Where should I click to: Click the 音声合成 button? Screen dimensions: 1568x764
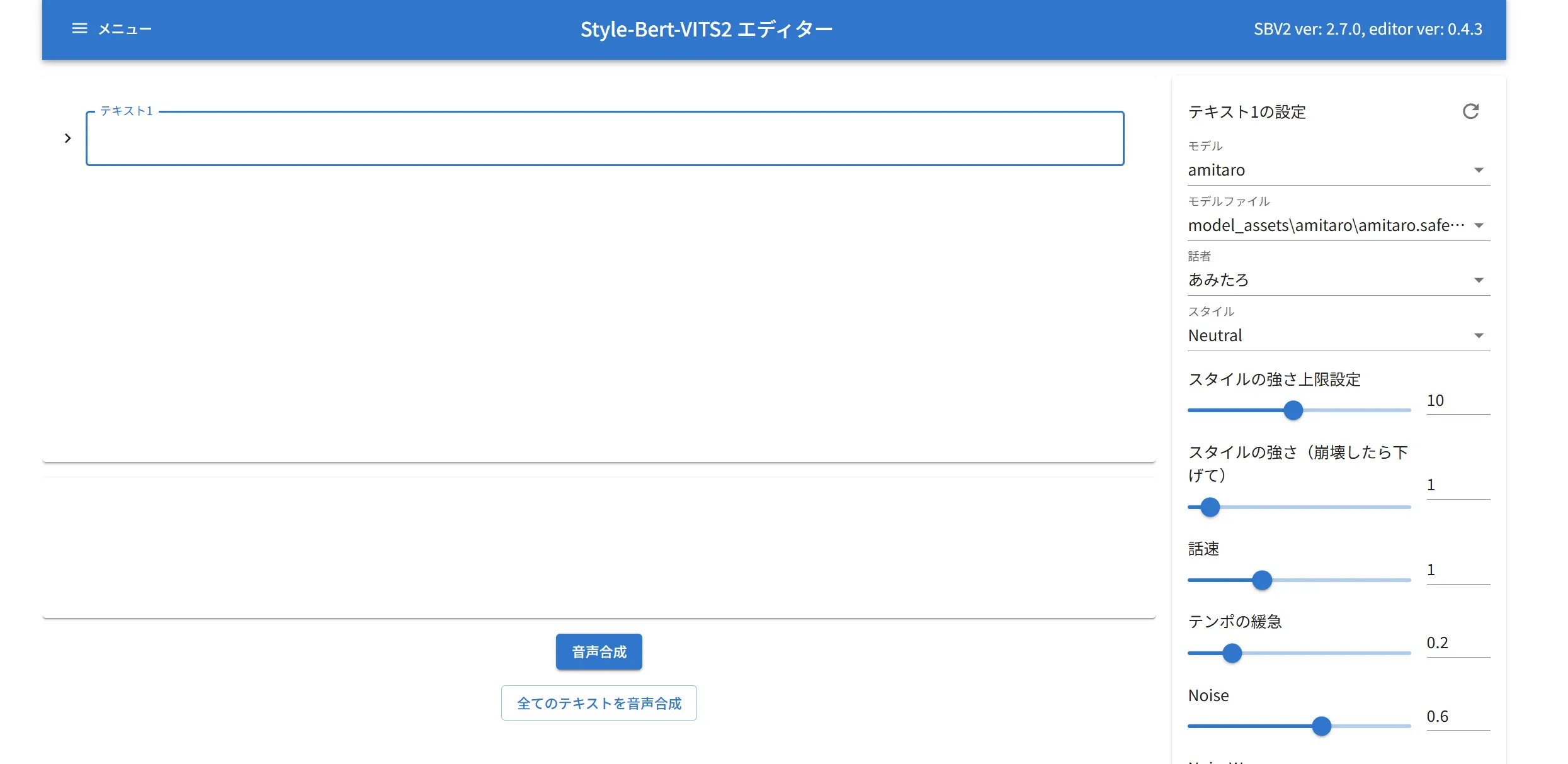point(598,651)
